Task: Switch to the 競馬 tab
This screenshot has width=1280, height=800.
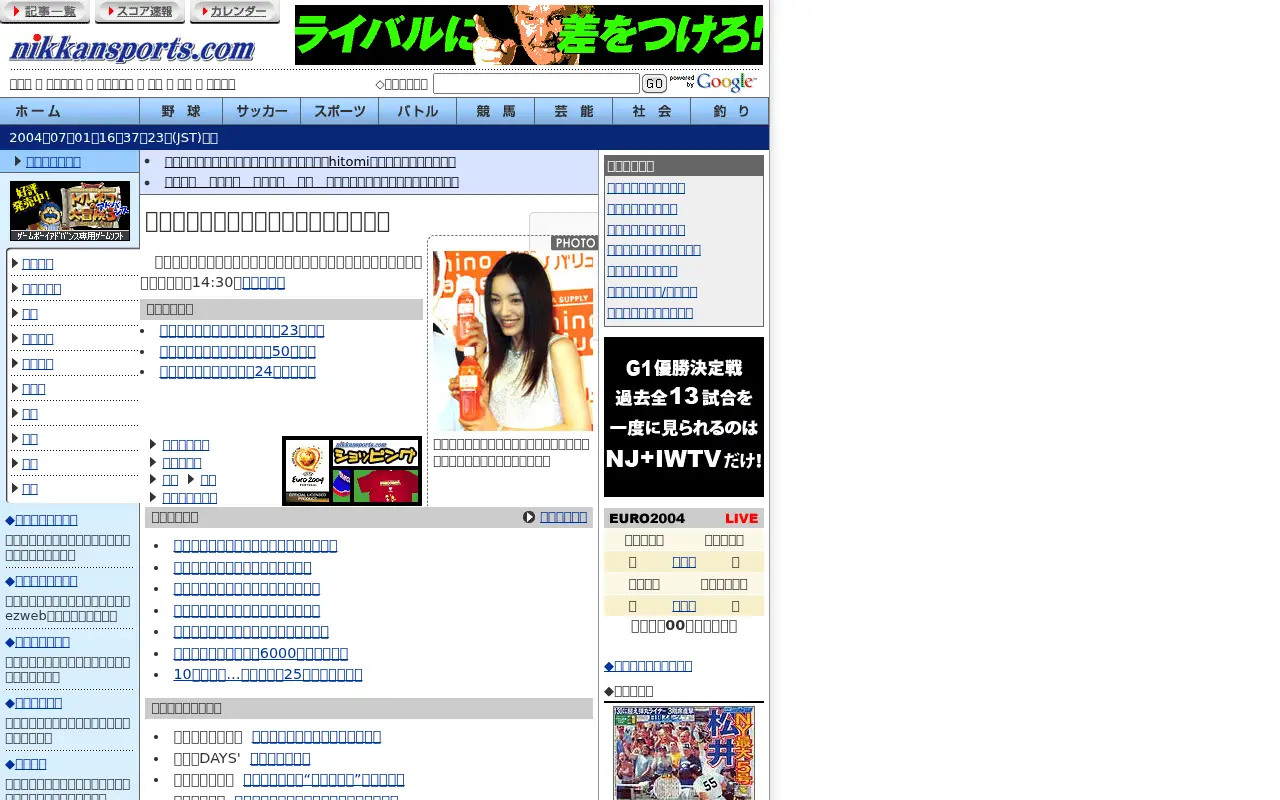Action: 496,111
